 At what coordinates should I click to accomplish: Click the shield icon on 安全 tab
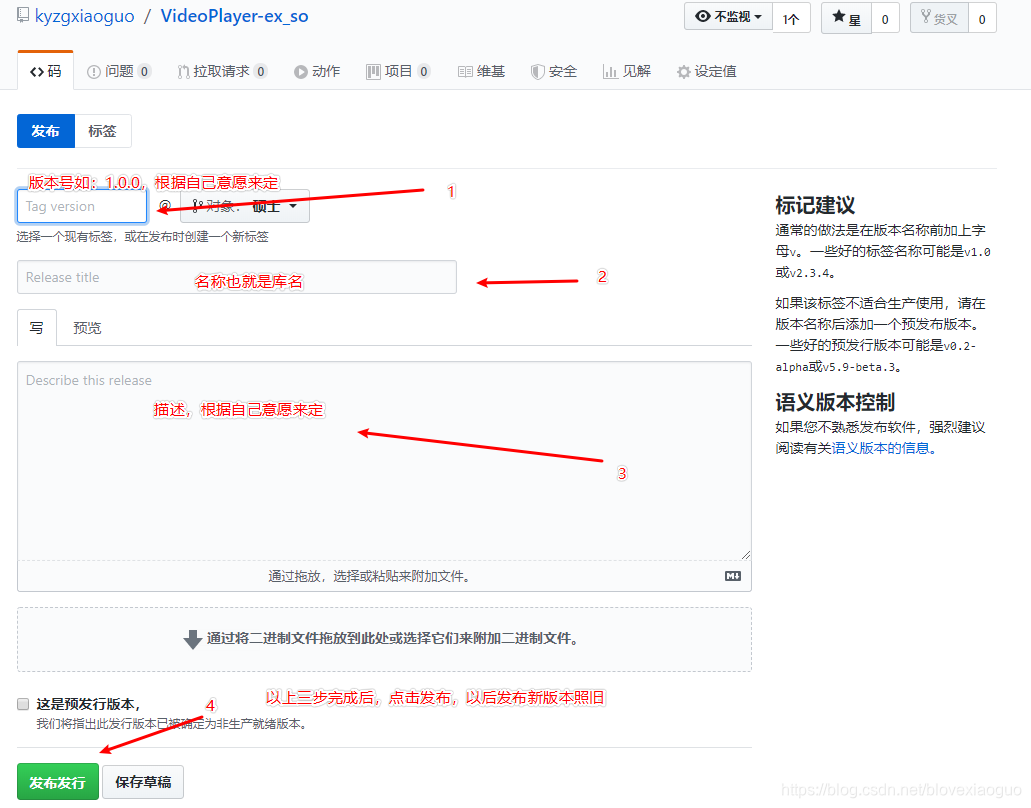coord(537,72)
